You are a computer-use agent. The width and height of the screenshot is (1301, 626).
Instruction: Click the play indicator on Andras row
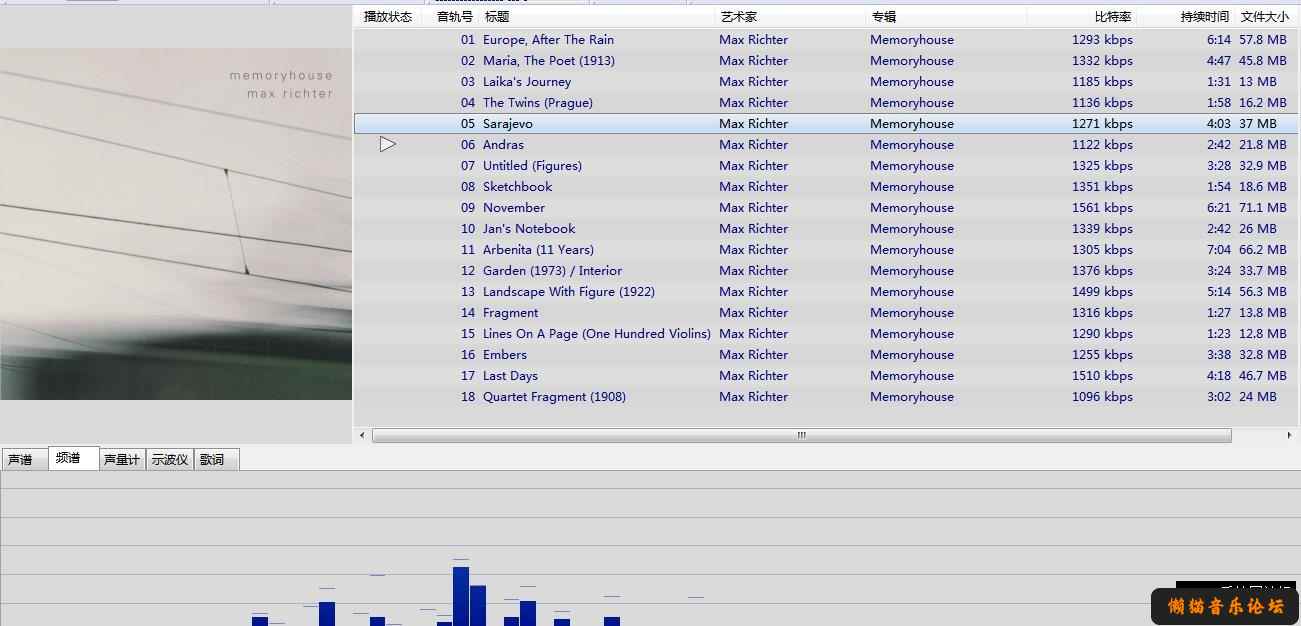tap(388, 145)
